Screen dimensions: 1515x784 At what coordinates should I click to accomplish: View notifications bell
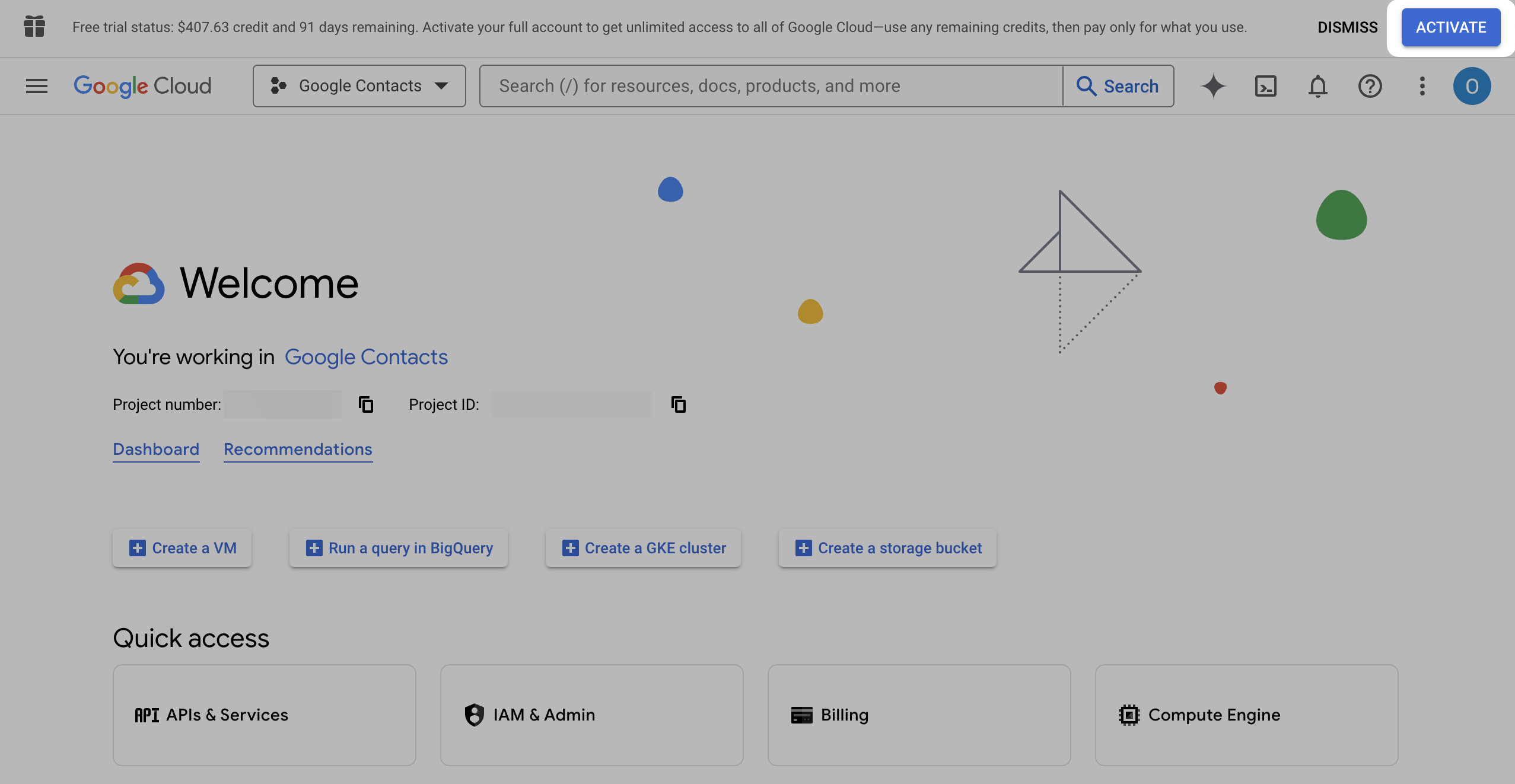point(1318,86)
